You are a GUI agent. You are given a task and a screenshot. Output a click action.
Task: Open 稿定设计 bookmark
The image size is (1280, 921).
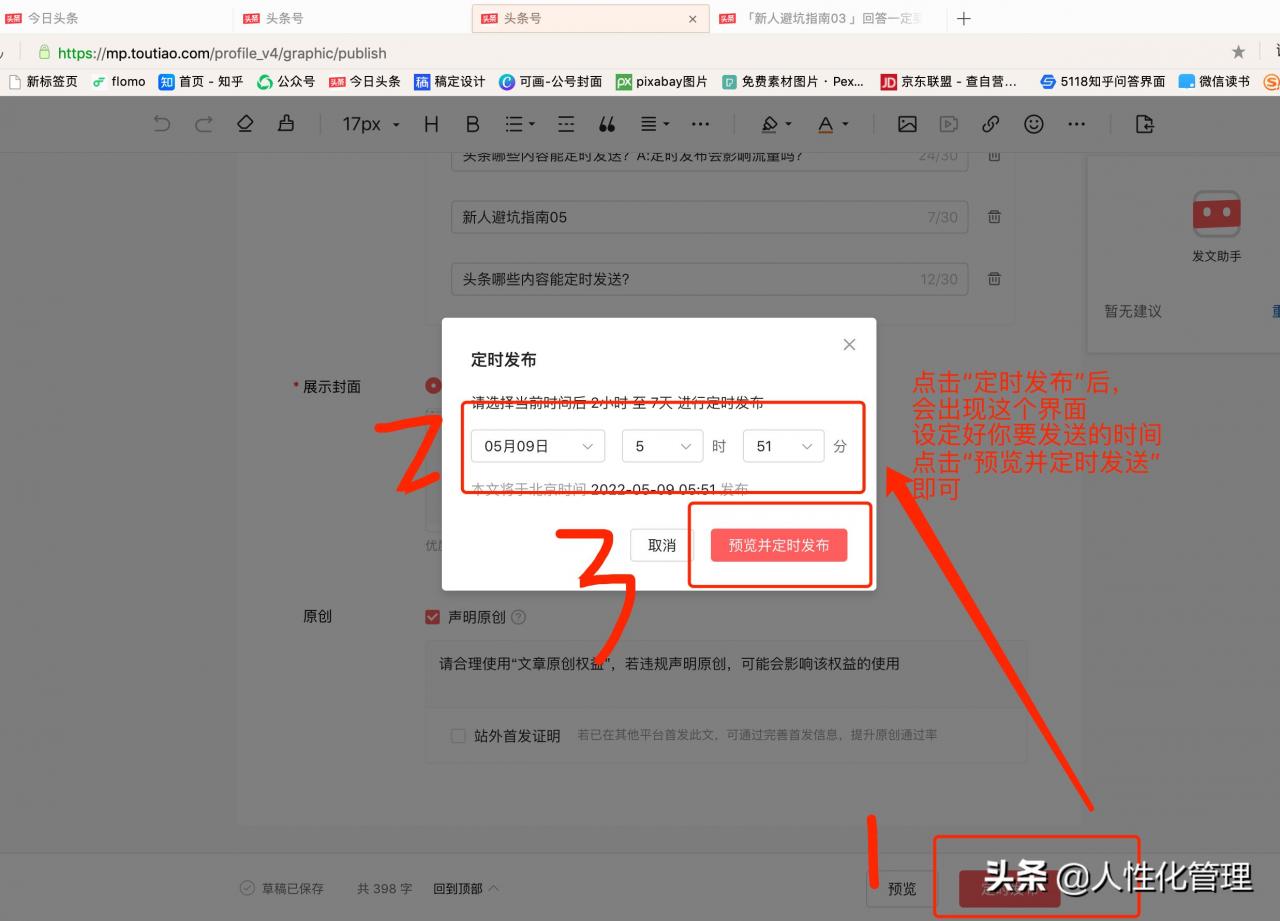(x=450, y=82)
